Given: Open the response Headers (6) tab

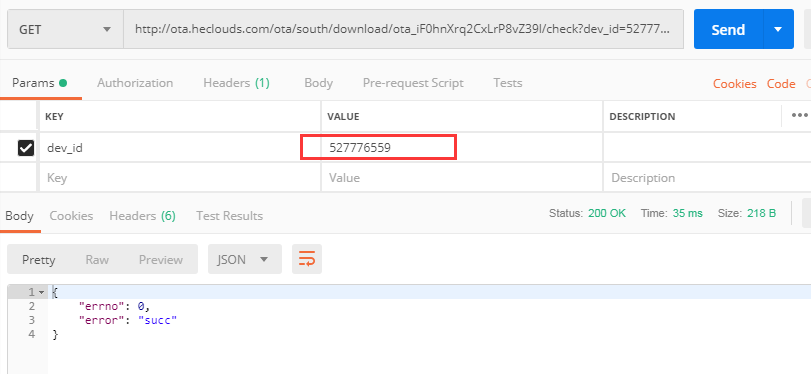Looking at the screenshot, I should point(142,216).
